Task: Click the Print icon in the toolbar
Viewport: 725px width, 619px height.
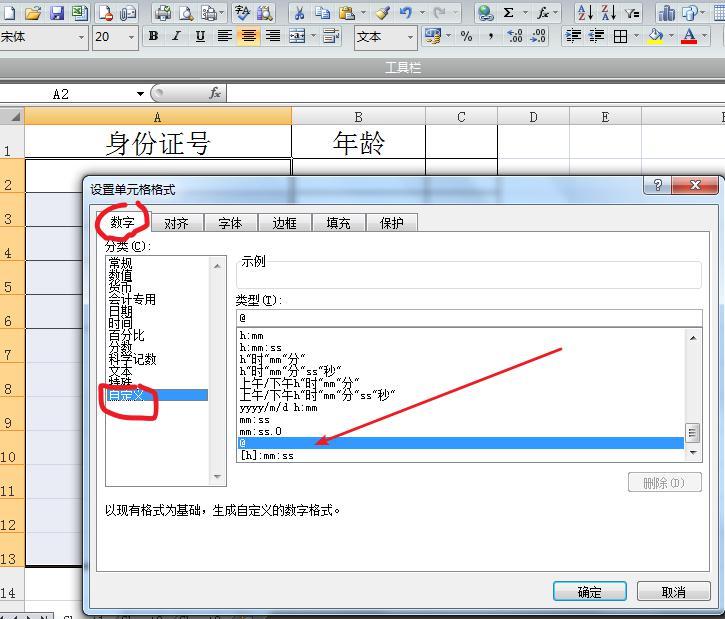Action: pyautogui.click(x=162, y=12)
